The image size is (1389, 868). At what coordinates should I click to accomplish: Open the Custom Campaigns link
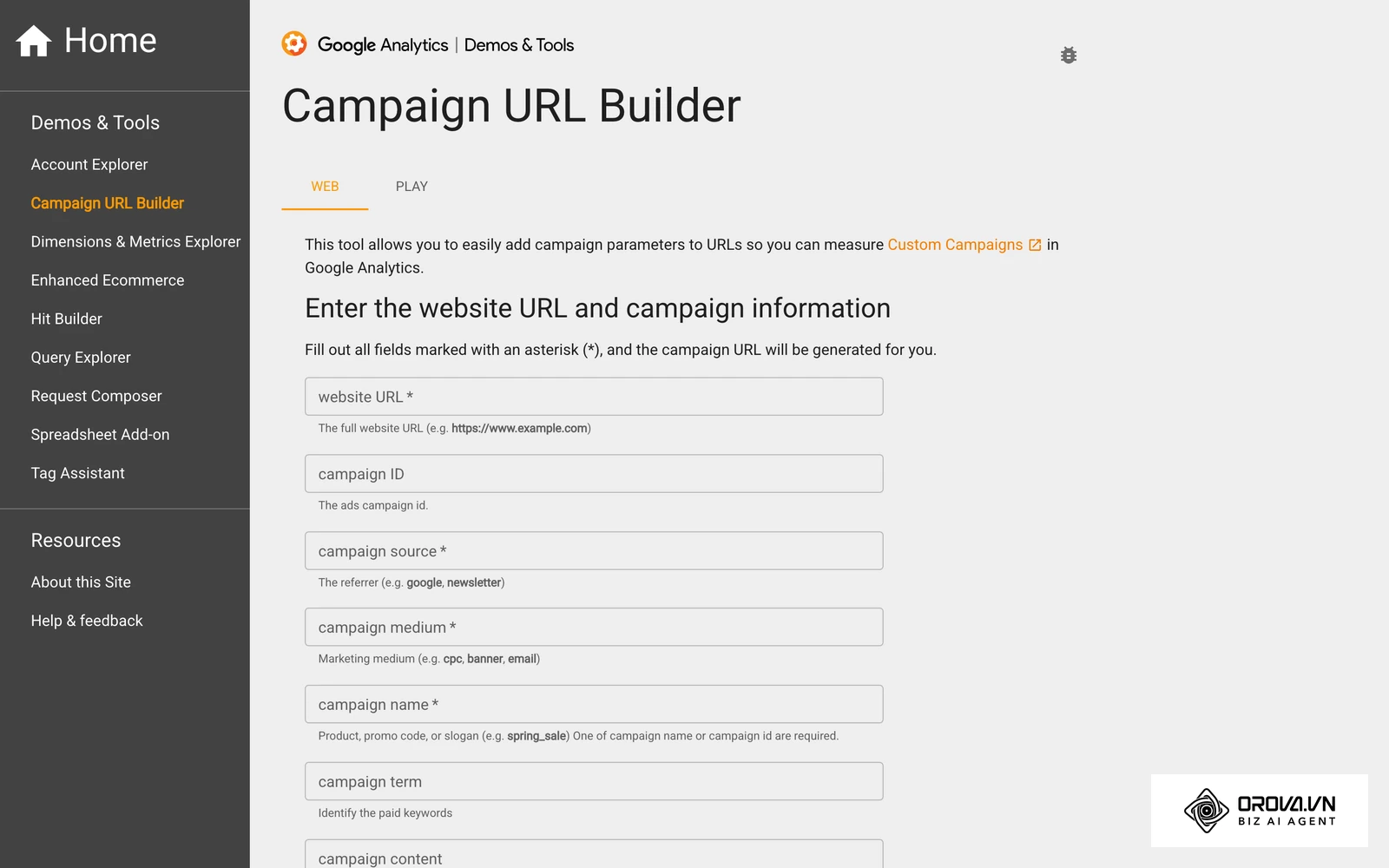[955, 245]
